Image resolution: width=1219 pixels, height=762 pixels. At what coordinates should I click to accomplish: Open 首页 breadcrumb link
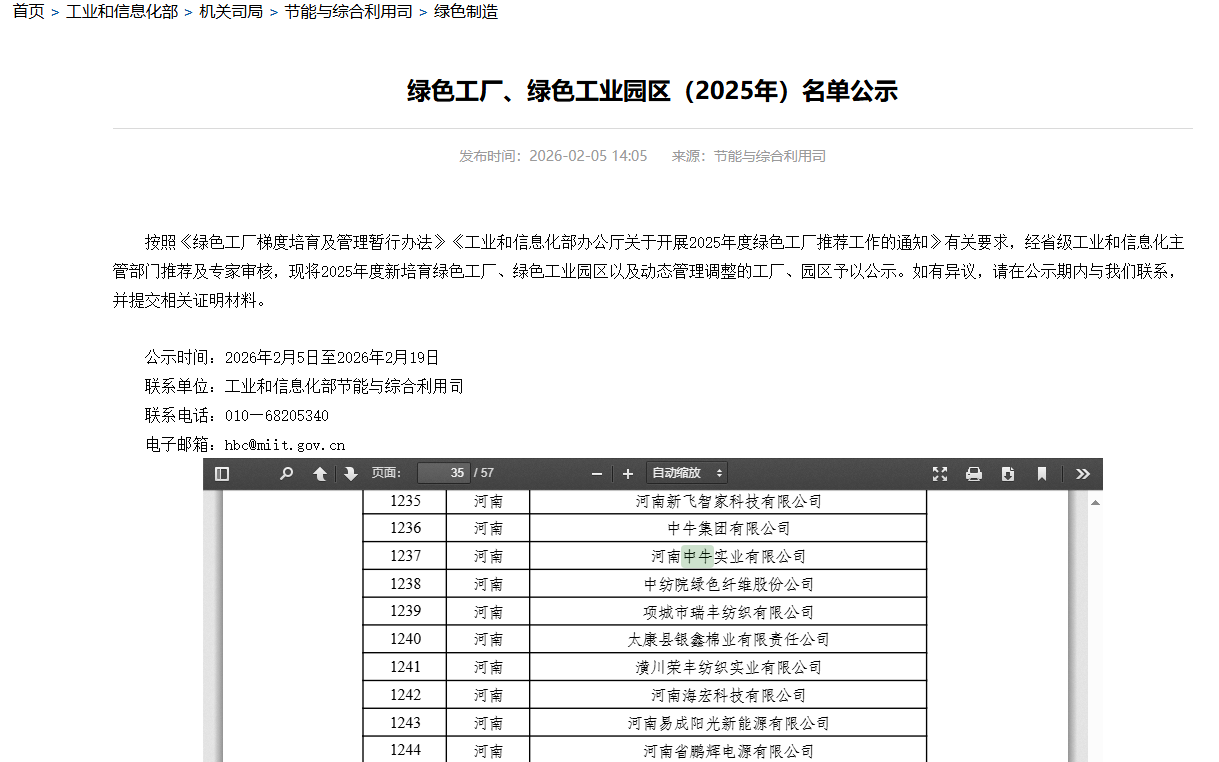28,12
